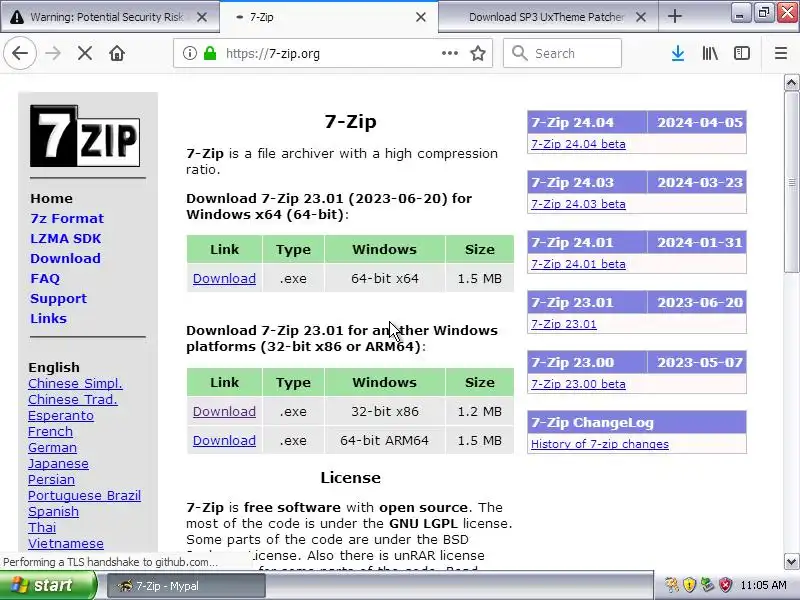Open a new tab with plus button
The image size is (800, 600).
click(674, 16)
